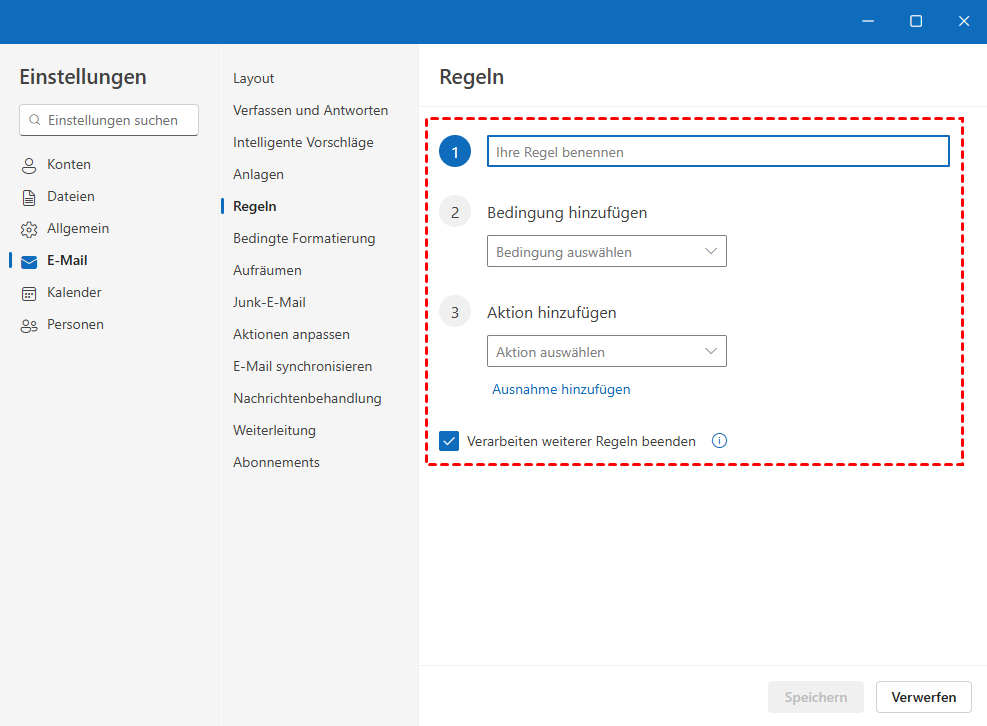The image size is (987, 726).
Task: Click the Dateien document icon
Action: click(x=29, y=197)
